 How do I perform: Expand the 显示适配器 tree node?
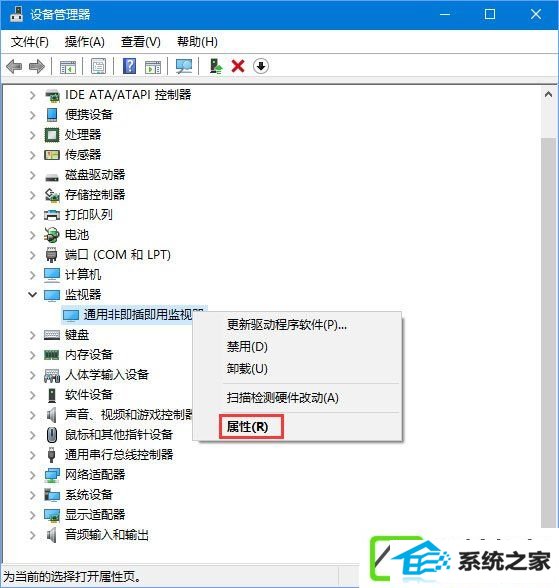click(33, 514)
